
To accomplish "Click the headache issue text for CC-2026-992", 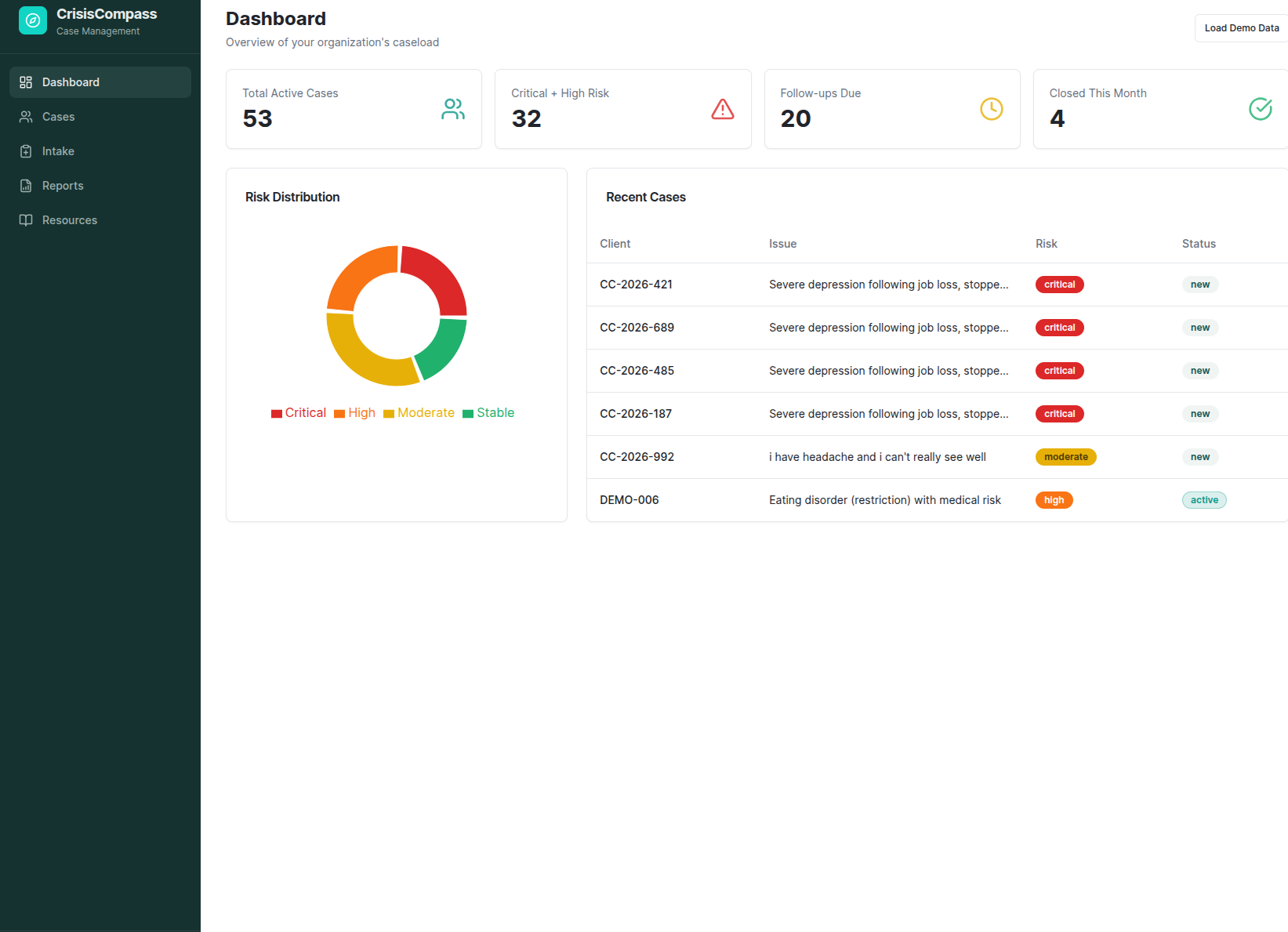I will tap(877, 457).
